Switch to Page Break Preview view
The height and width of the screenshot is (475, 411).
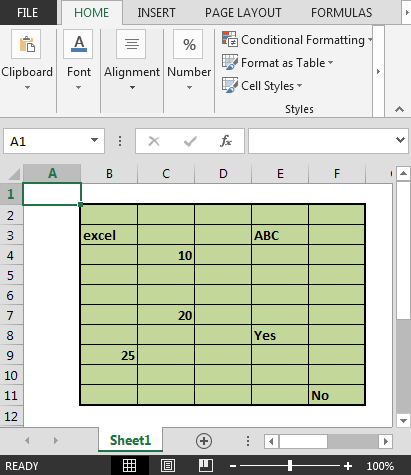(206, 465)
